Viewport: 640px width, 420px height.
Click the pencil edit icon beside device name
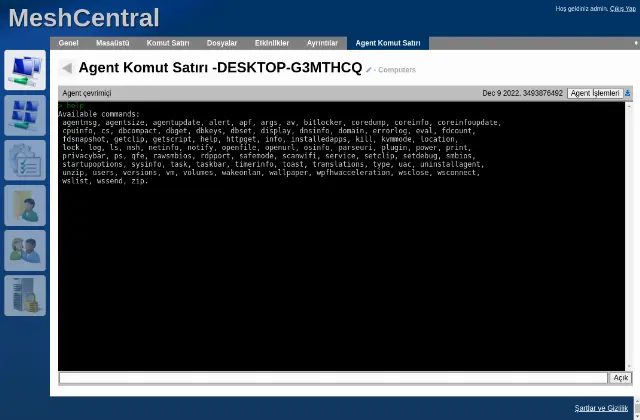coord(369,70)
